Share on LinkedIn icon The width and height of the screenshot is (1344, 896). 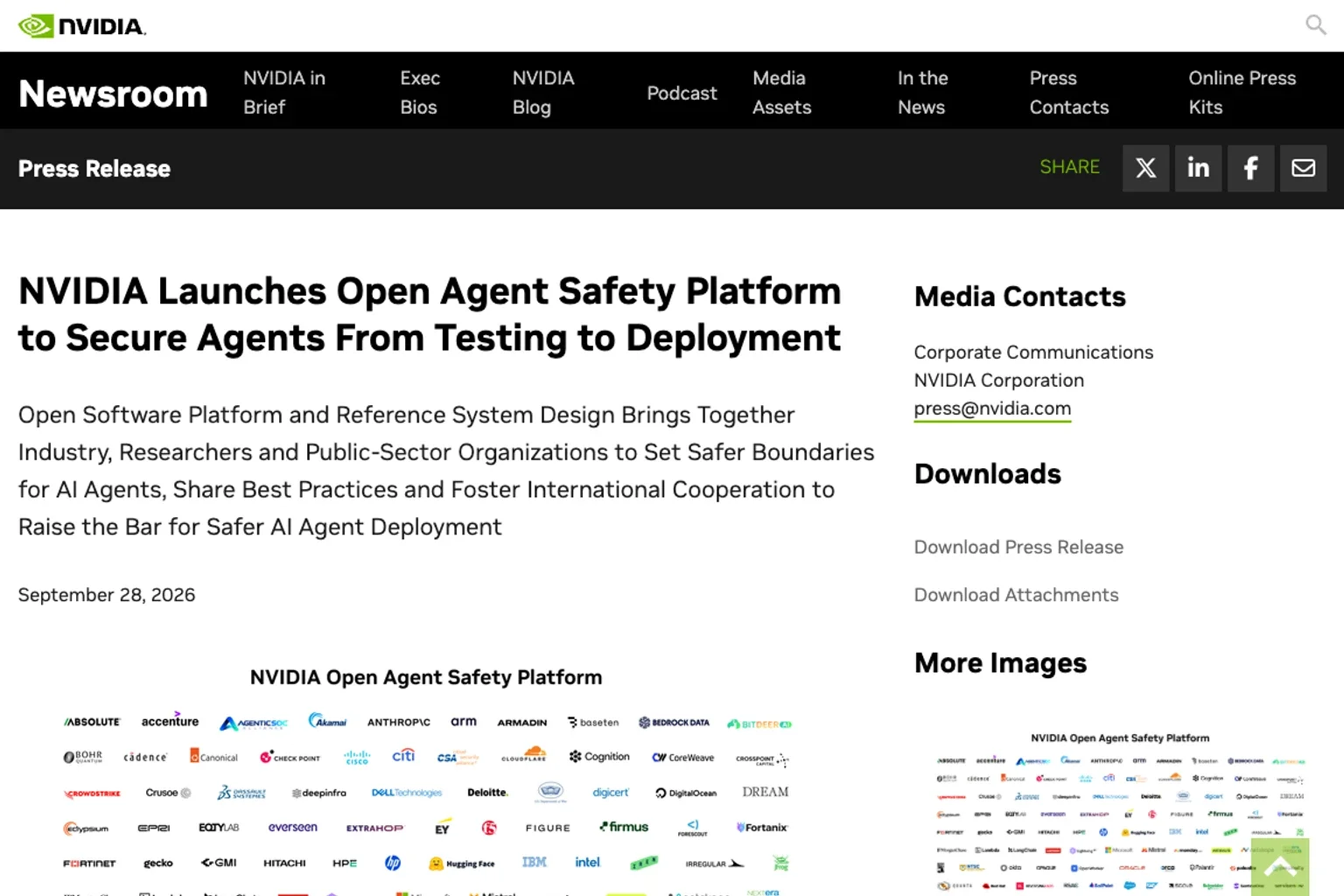tap(1198, 168)
